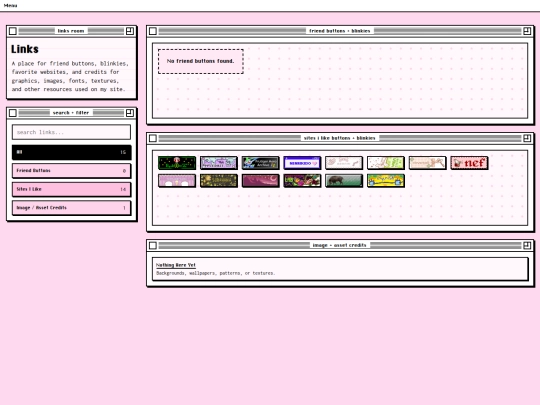Image resolution: width=540 pixels, height=405 pixels.
Task: Open the pale white button with pink swirl
Action: point(344,163)
